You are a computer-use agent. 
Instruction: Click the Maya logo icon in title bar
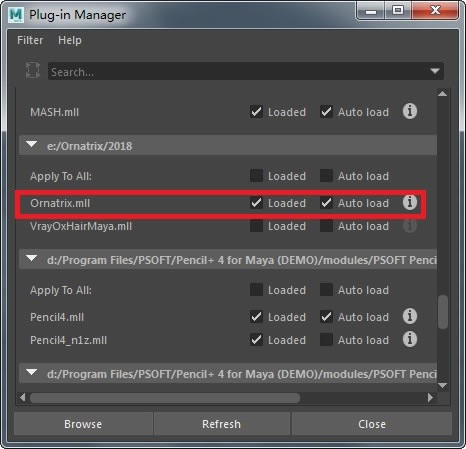pyautogui.click(x=16, y=15)
